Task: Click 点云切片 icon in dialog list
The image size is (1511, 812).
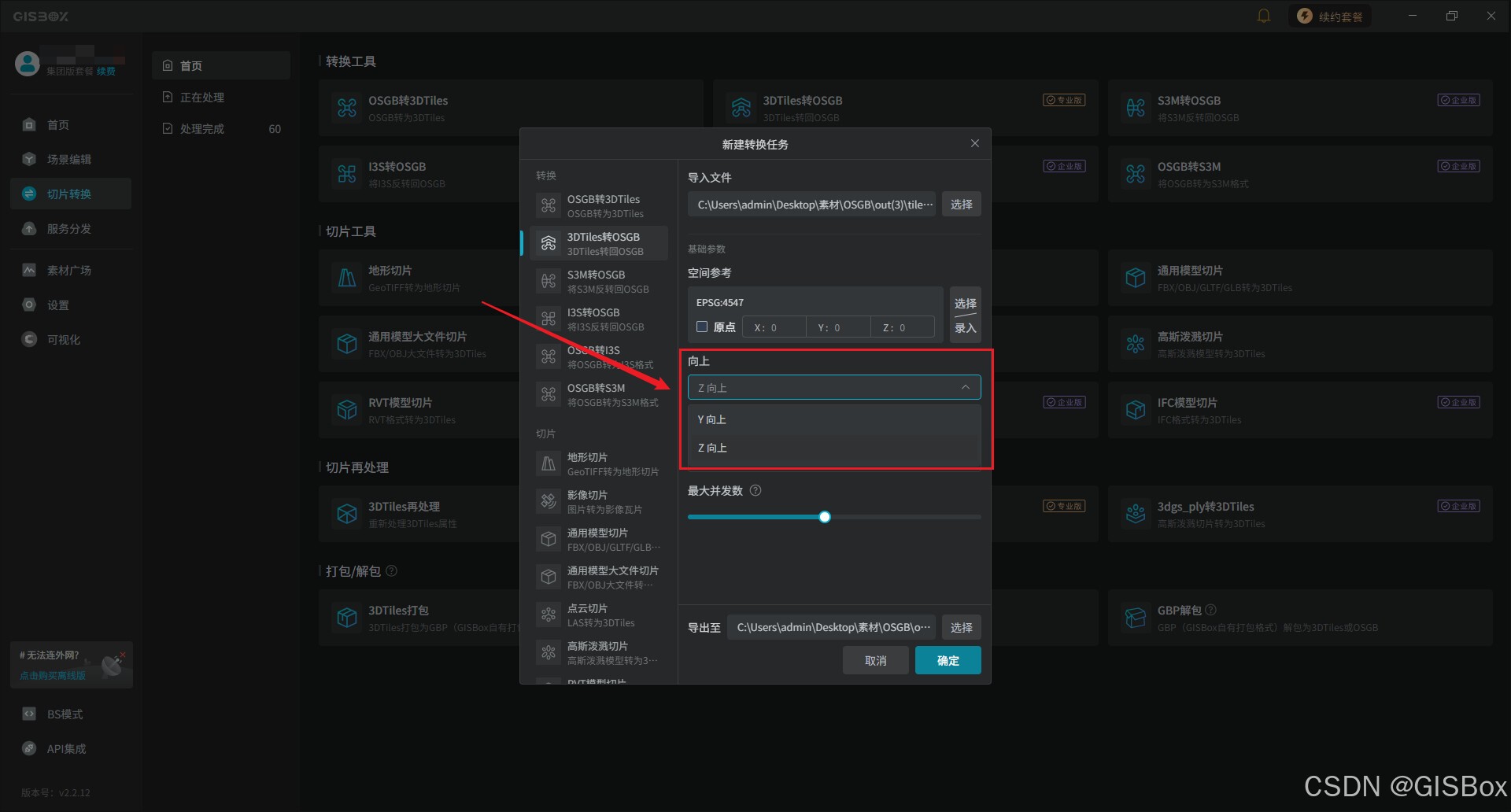Action: point(549,615)
